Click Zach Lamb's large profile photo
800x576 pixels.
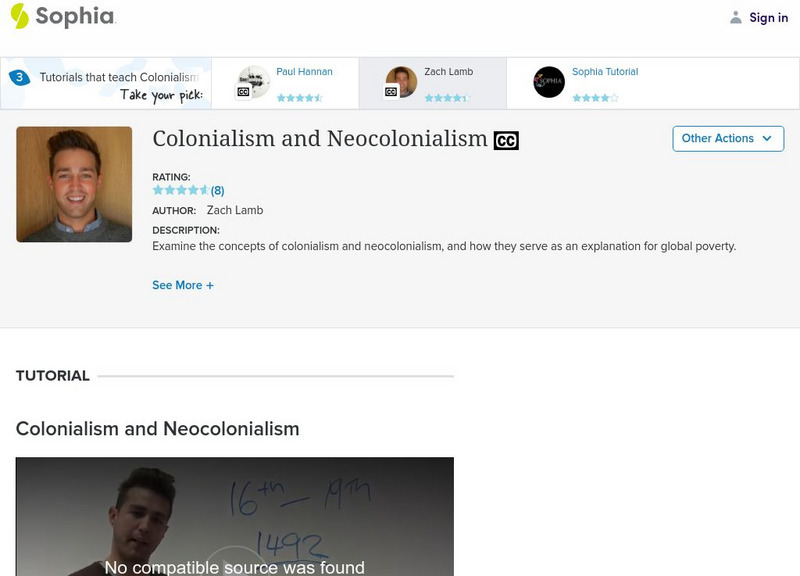[74, 184]
